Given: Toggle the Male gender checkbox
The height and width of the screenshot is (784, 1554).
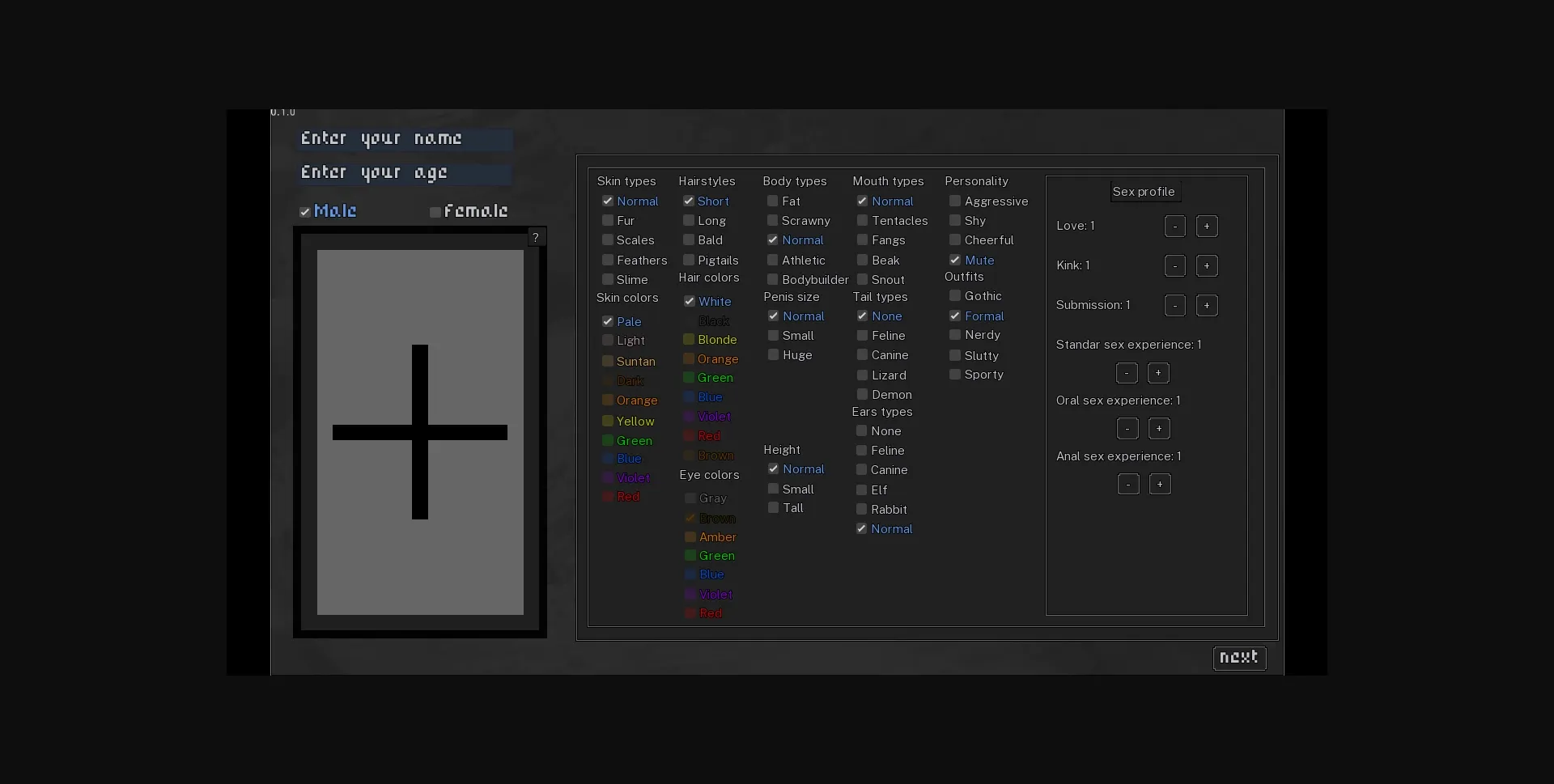Looking at the screenshot, I should [305, 212].
